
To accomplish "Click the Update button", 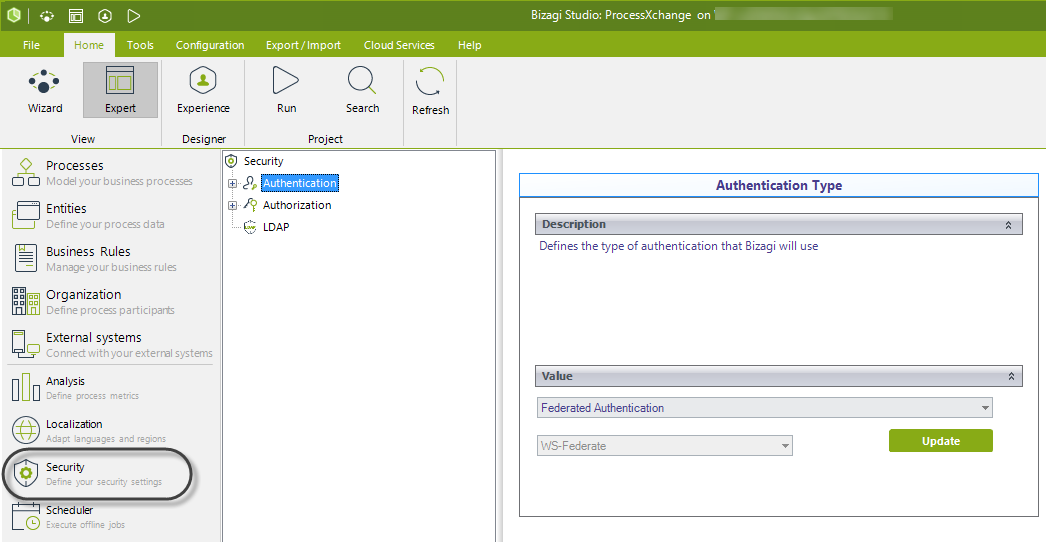I will (941, 441).
